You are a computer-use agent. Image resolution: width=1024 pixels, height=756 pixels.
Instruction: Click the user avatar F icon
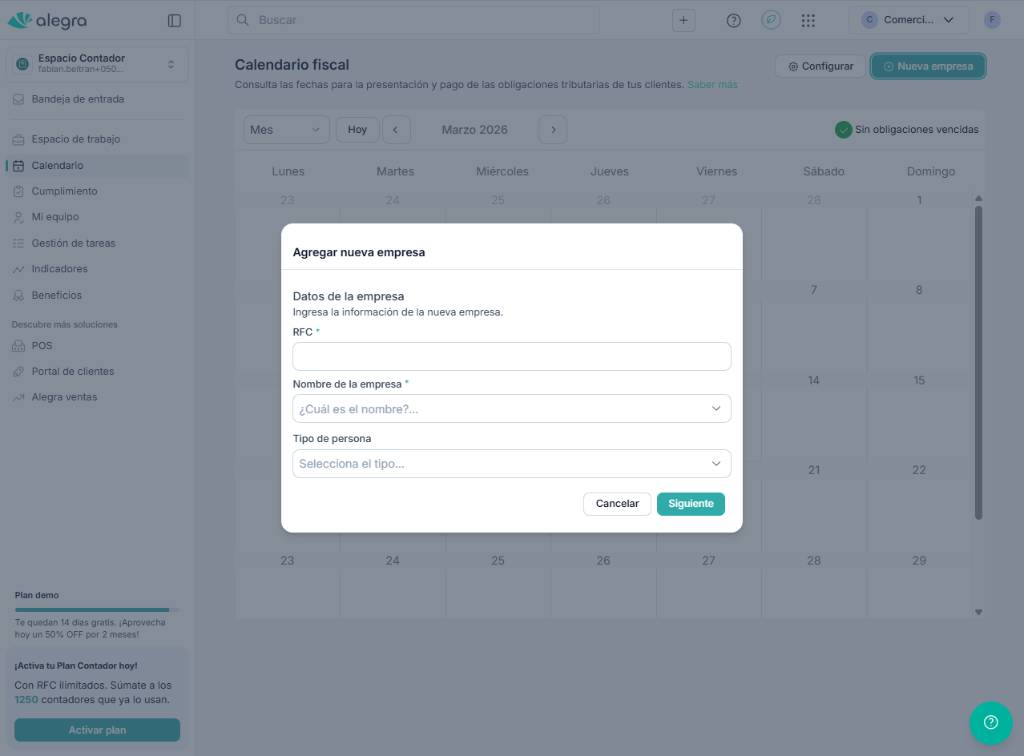[991, 20]
